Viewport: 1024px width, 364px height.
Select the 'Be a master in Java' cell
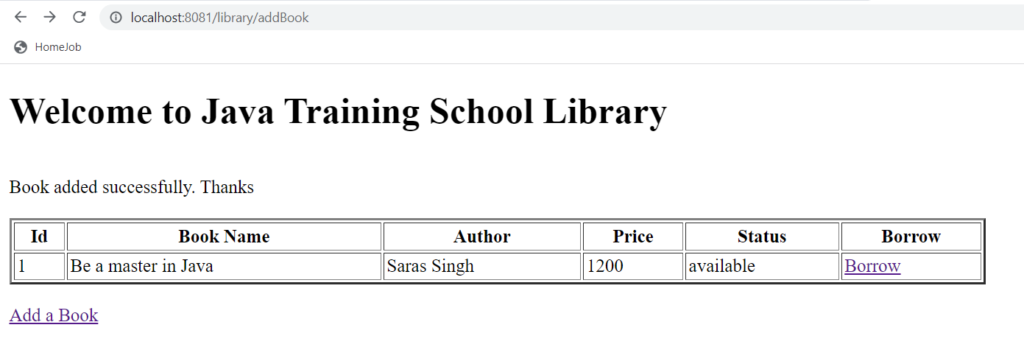[x=224, y=267]
